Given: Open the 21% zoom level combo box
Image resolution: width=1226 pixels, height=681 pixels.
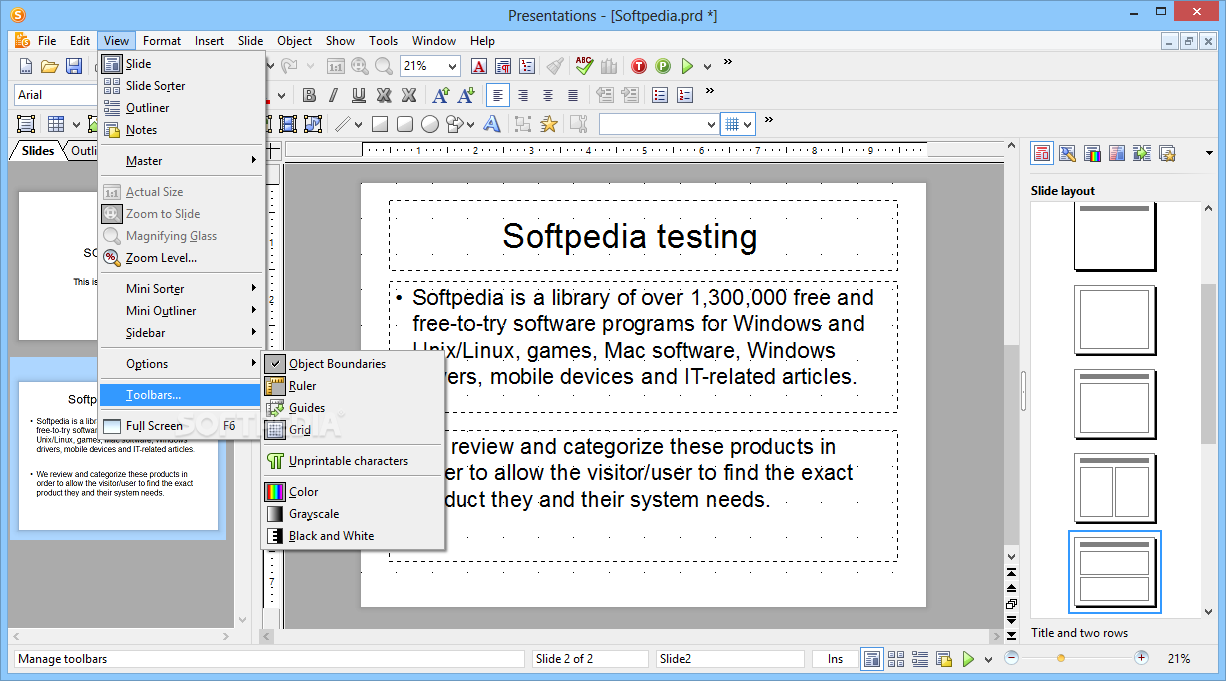Looking at the screenshot, I should point(430,66).
